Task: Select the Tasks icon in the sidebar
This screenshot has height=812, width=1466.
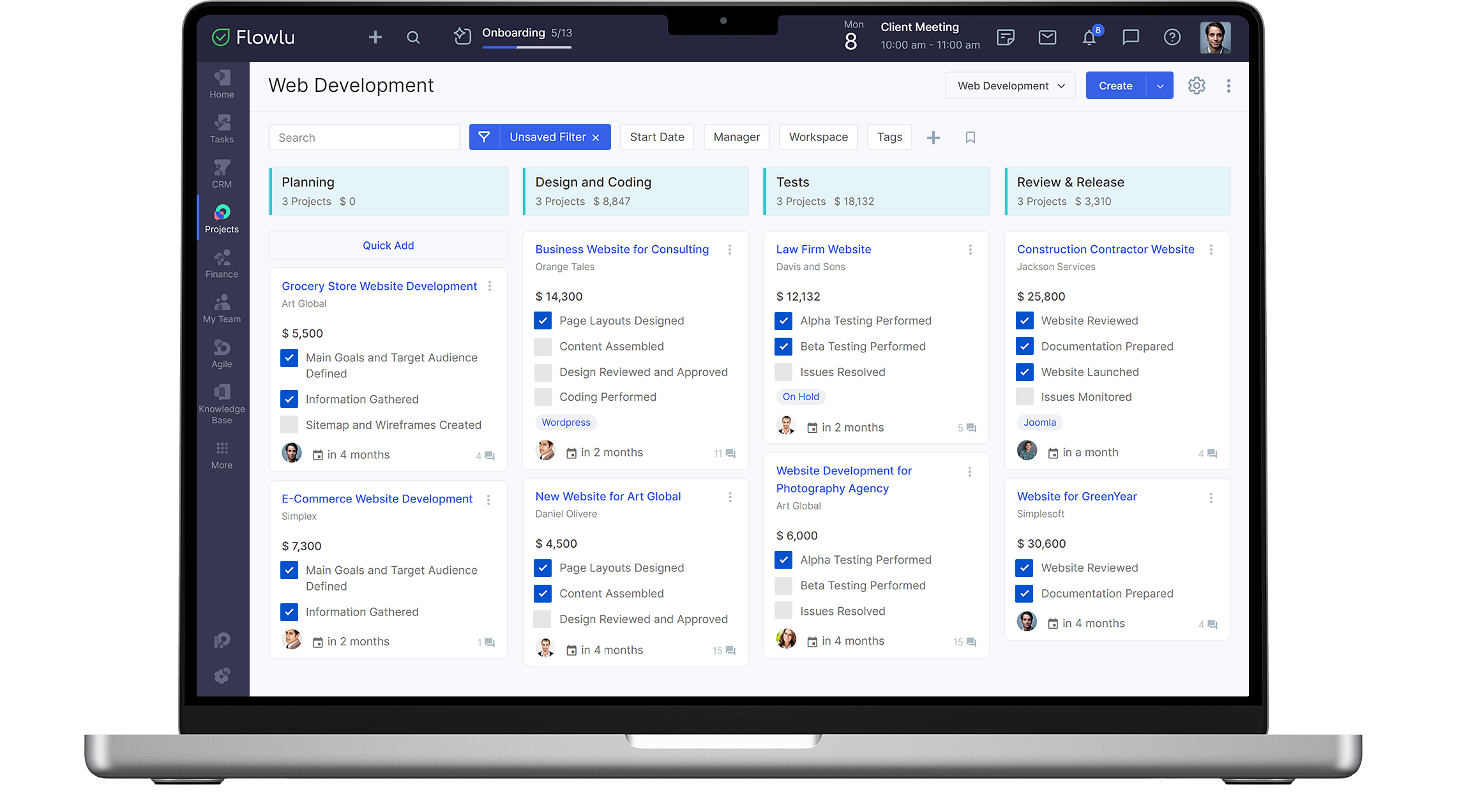Action: pyautogui.click(x=222, y=128)
